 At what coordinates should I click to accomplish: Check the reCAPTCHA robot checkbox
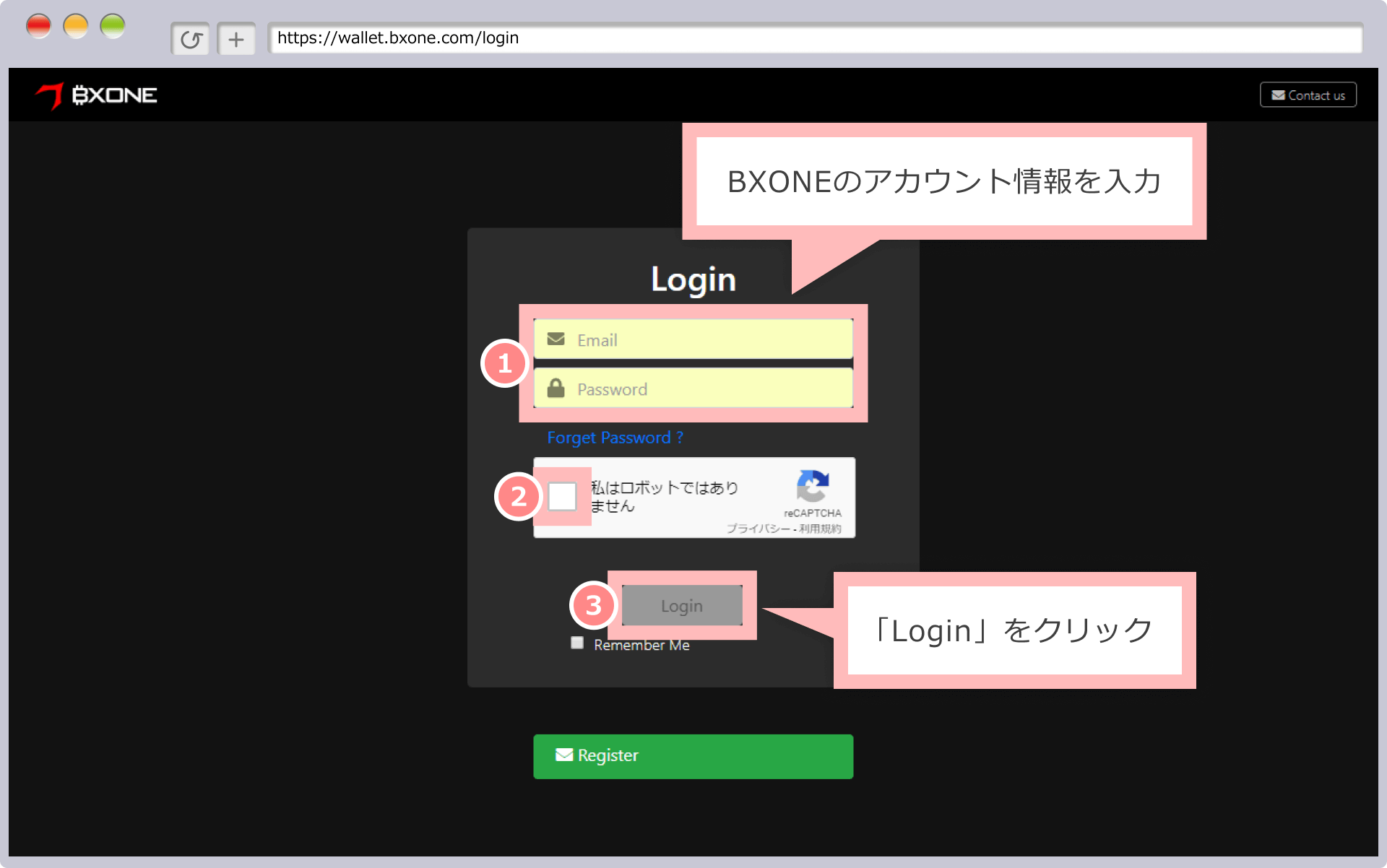point(562,496)
